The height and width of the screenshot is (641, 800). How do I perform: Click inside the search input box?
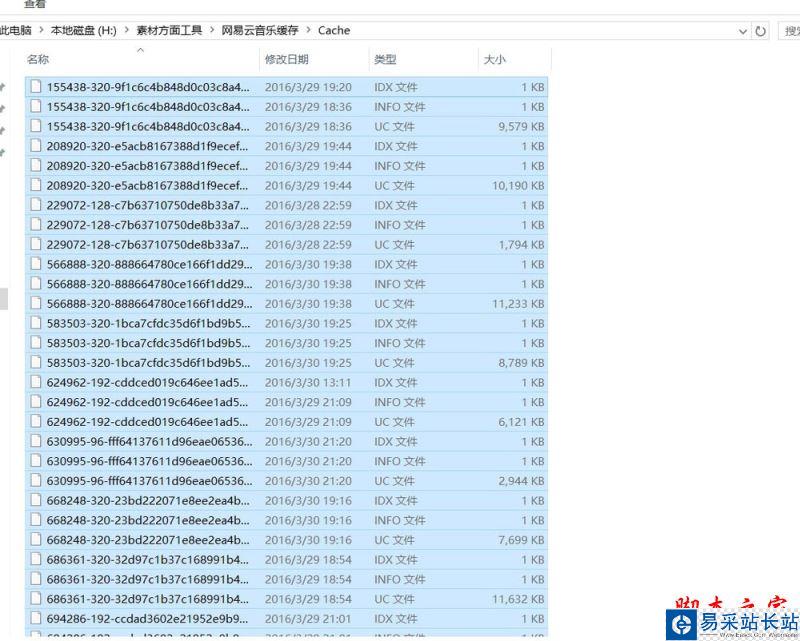[x=790, y=31]
